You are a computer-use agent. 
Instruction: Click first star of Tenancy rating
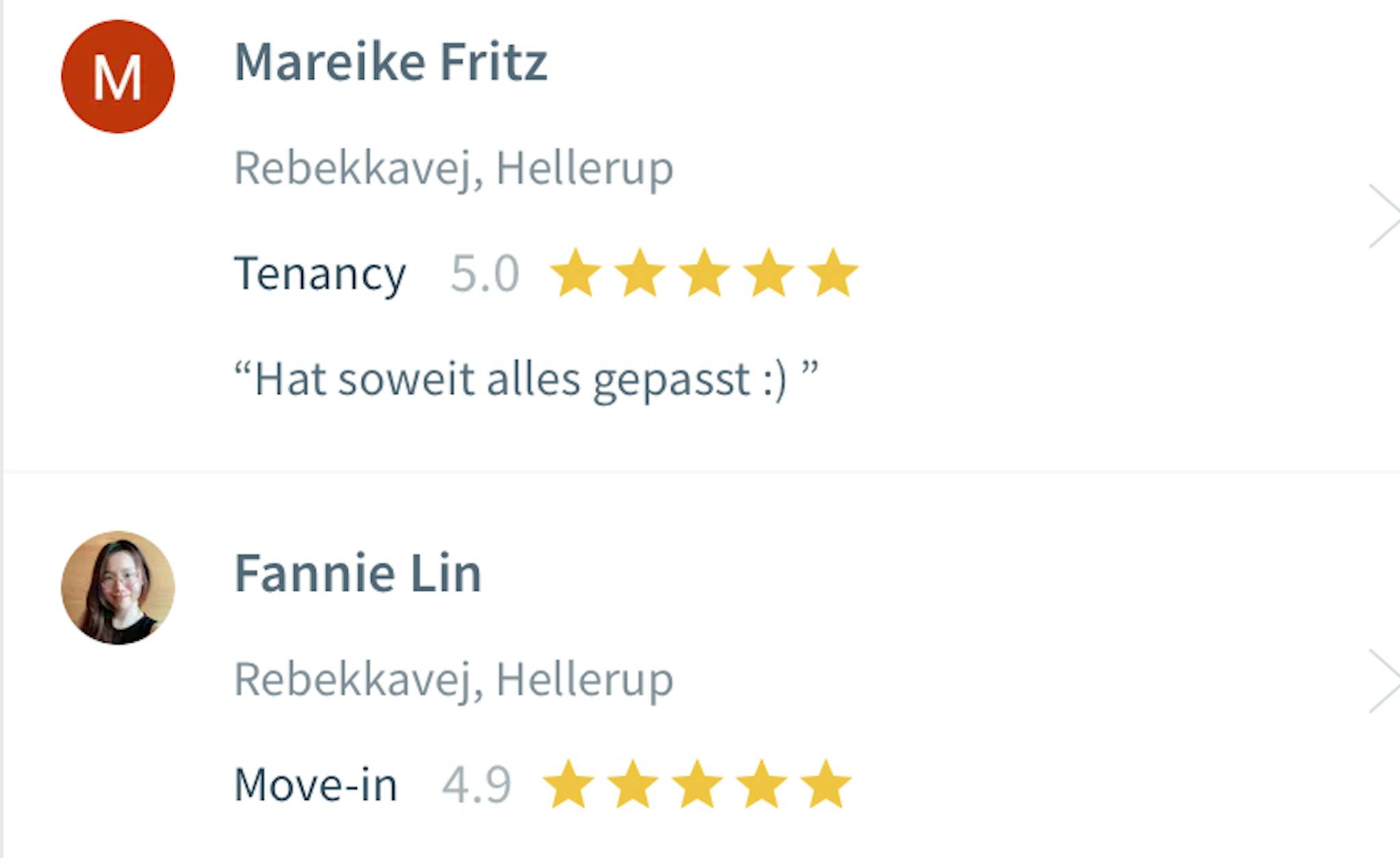tap(576, 273)
